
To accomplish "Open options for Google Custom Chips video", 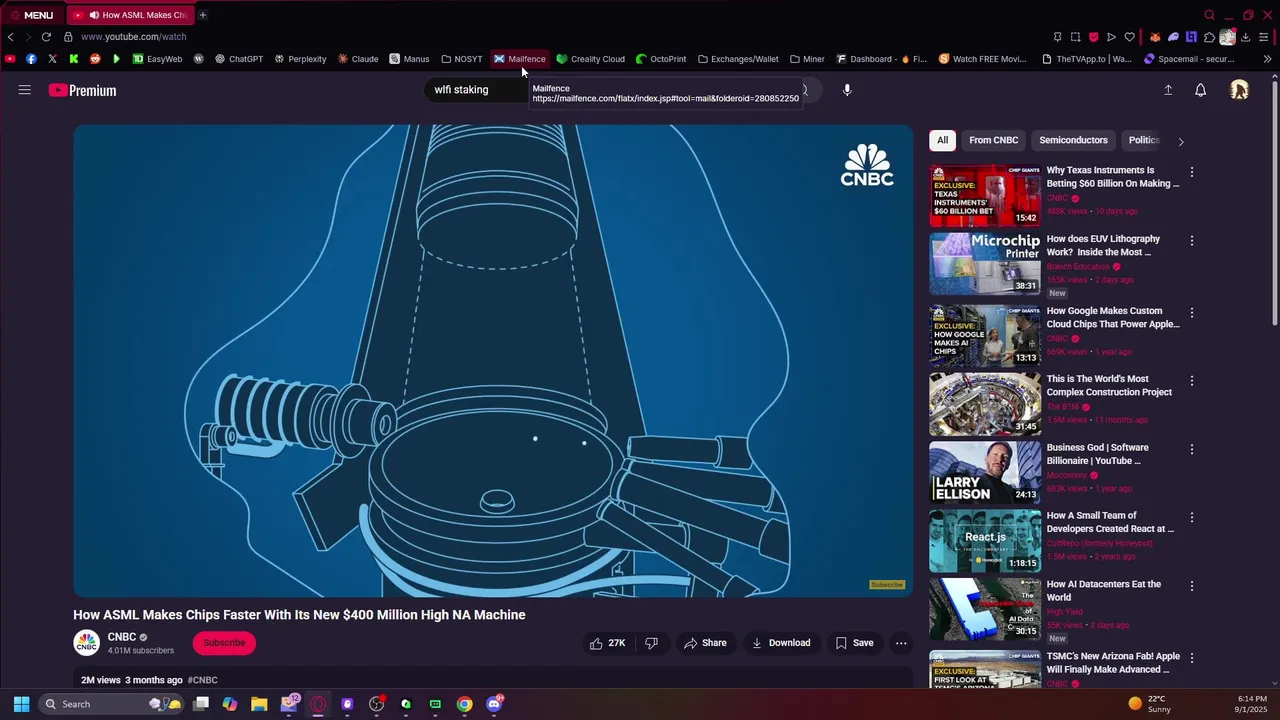I will (1191, 313).
